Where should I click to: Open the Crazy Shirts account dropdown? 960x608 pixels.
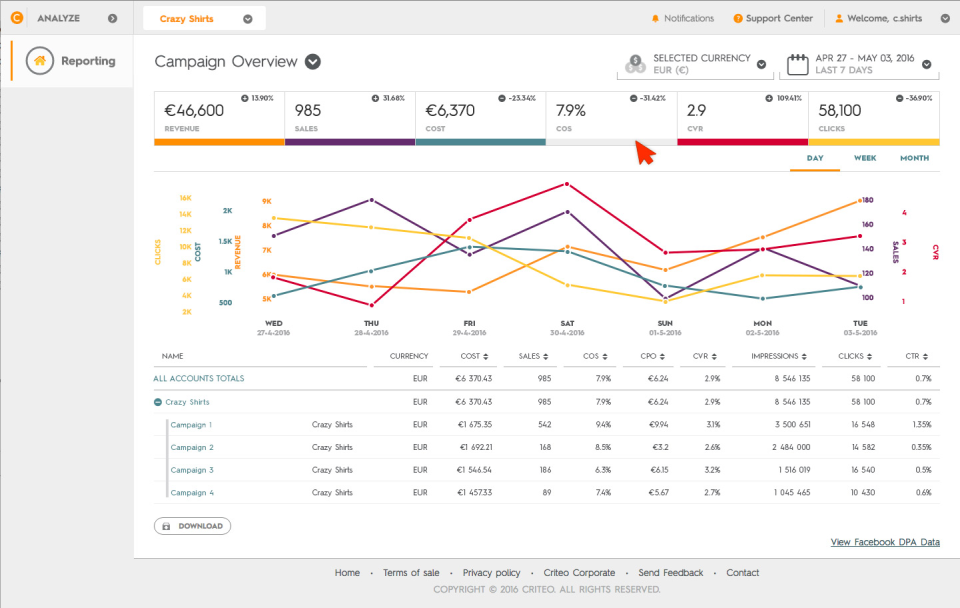click(247, 17)
